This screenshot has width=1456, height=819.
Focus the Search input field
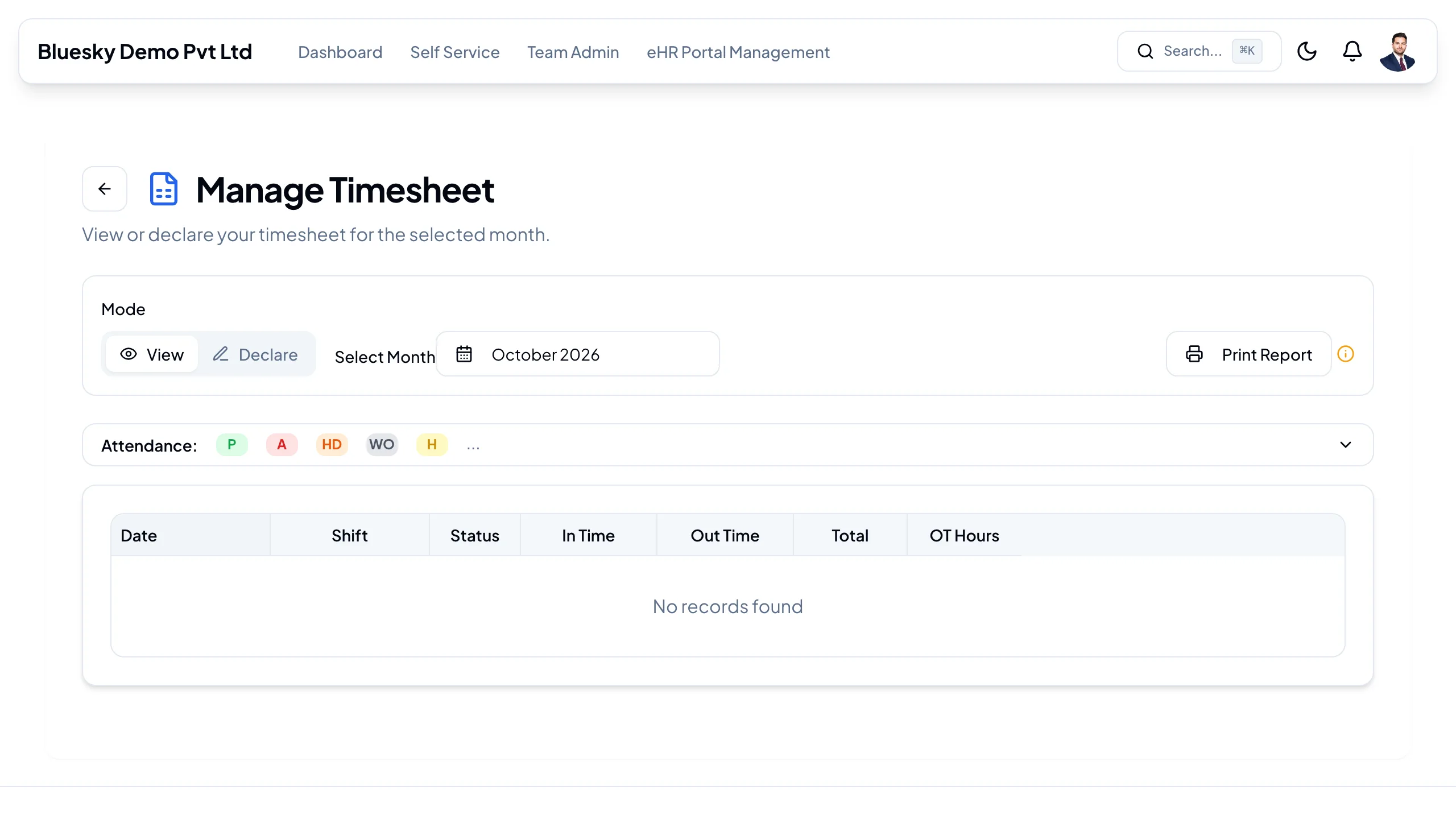(x=1199, y=51)
